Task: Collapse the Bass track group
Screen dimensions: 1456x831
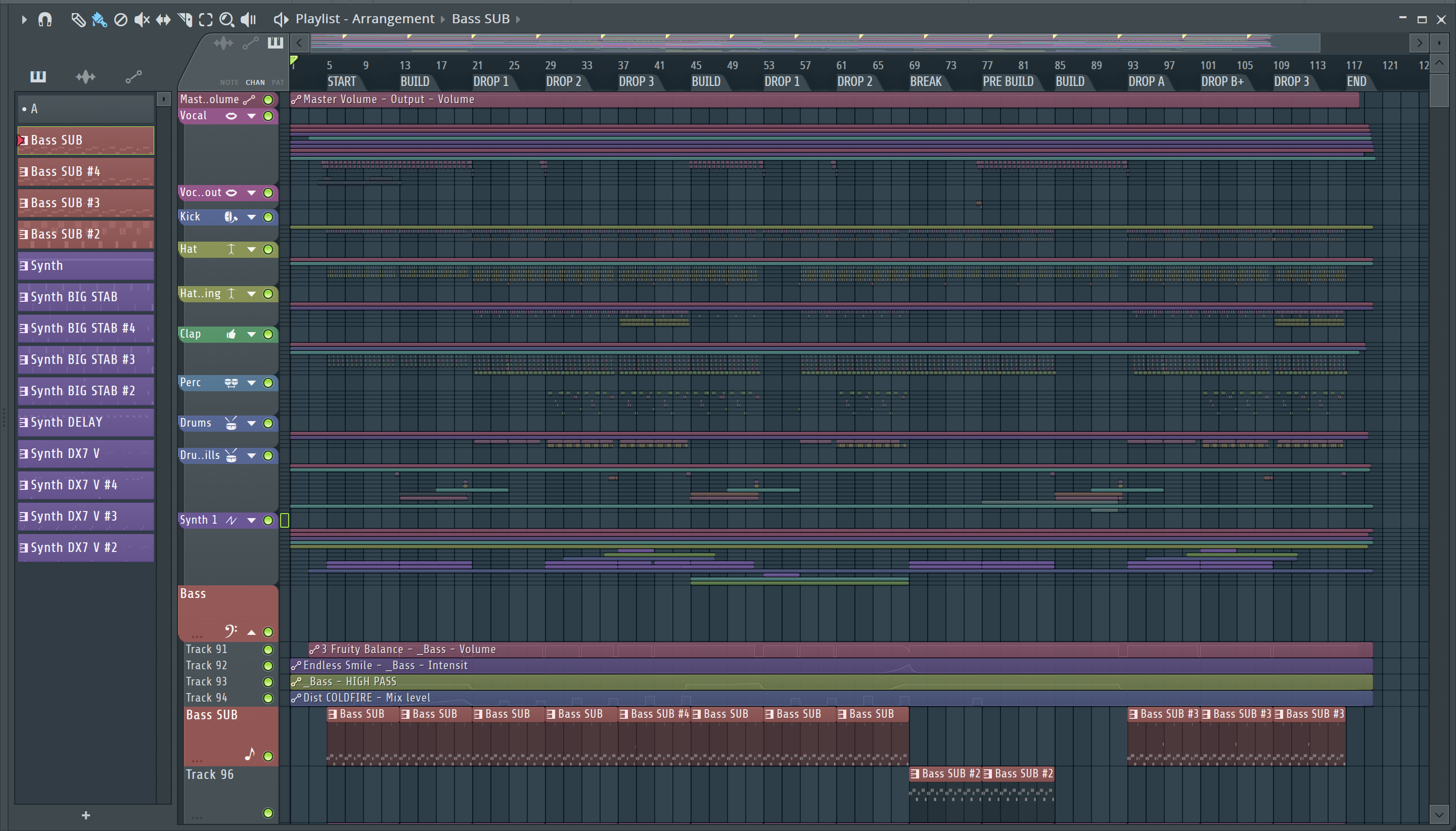Action: point(251,632)
